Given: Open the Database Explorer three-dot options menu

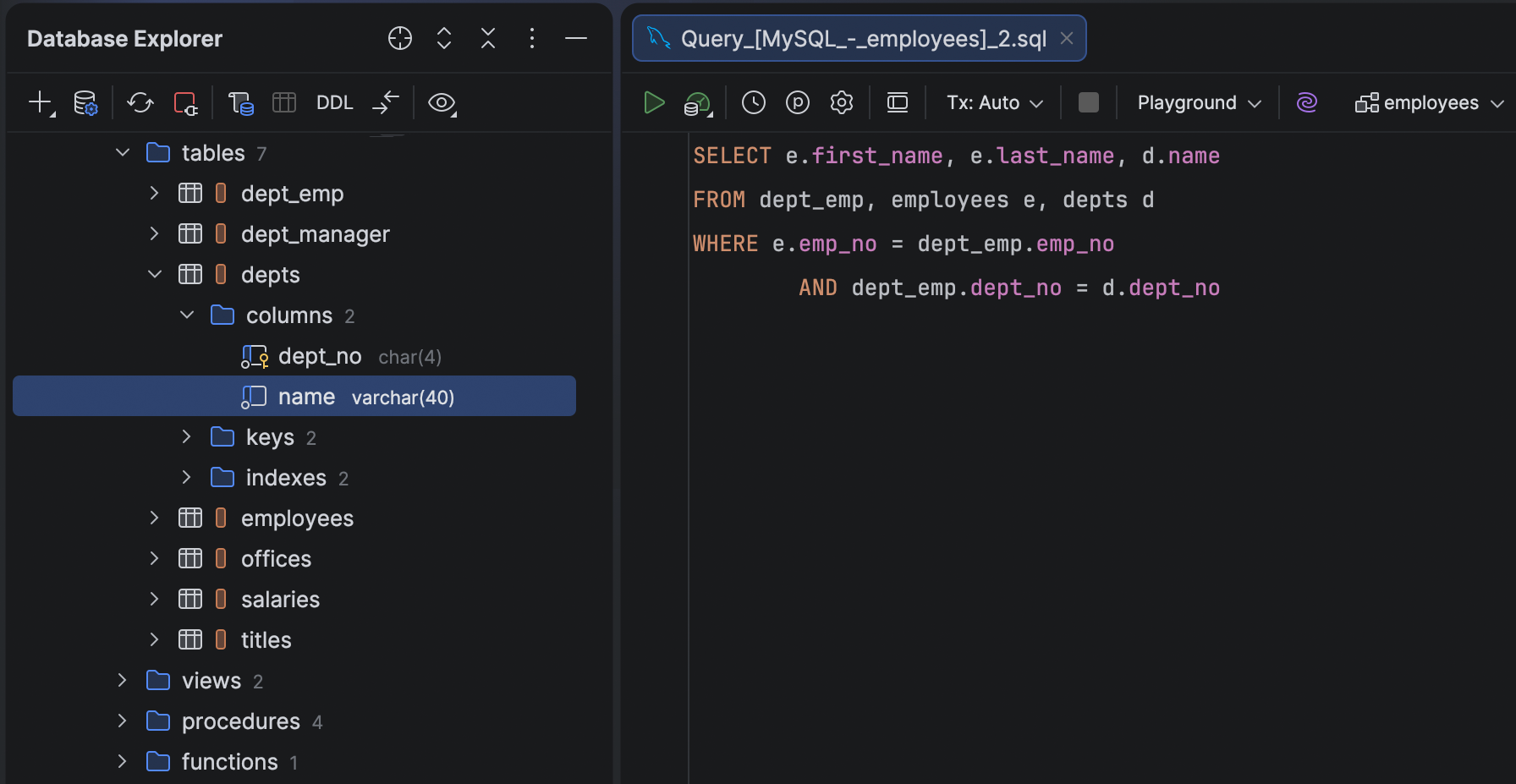Looking at the screenshot, I should tap(531, 39).
